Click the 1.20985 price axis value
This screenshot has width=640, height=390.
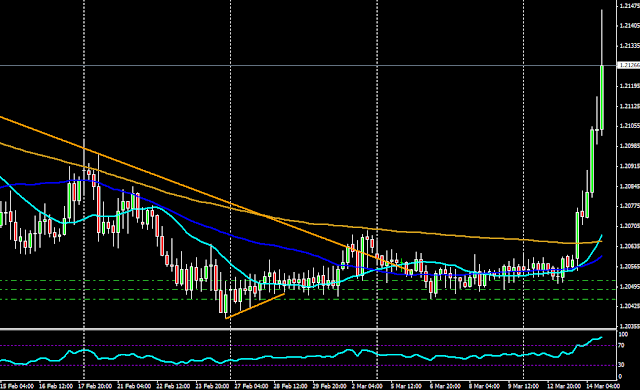(x=629, y=146)
